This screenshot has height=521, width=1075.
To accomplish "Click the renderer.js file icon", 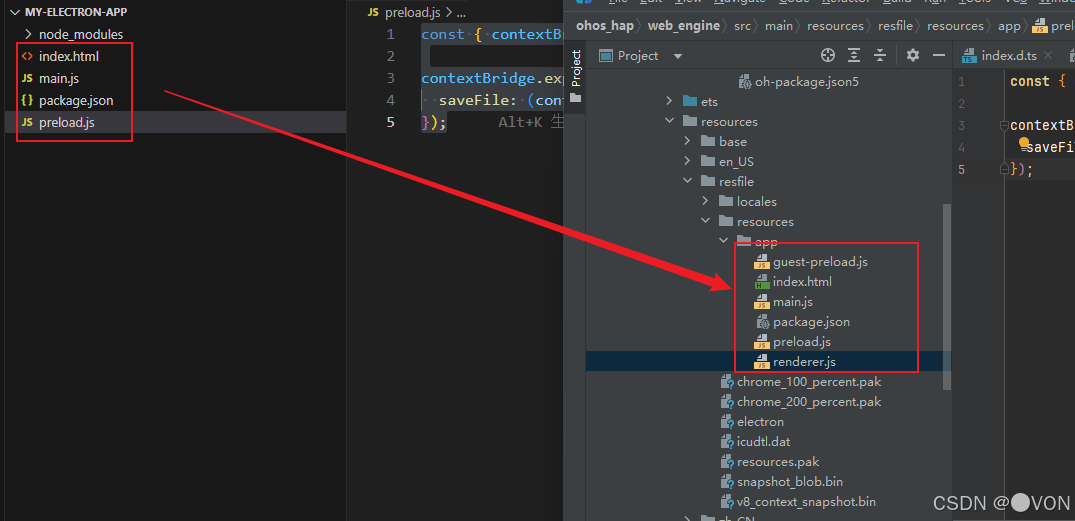I will (x=762, y=362).
